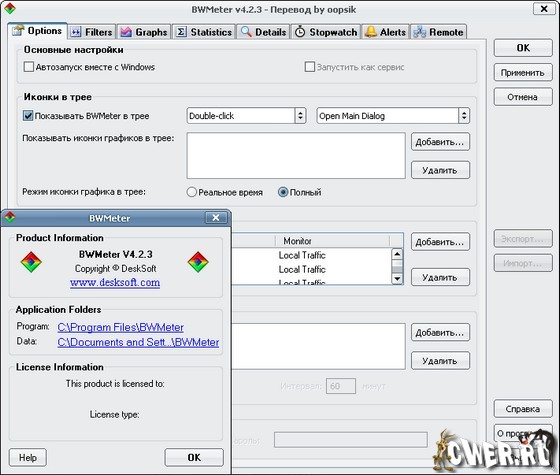Enable Автозапуск вместе с Windows checkbox

(x=29, y=67)
